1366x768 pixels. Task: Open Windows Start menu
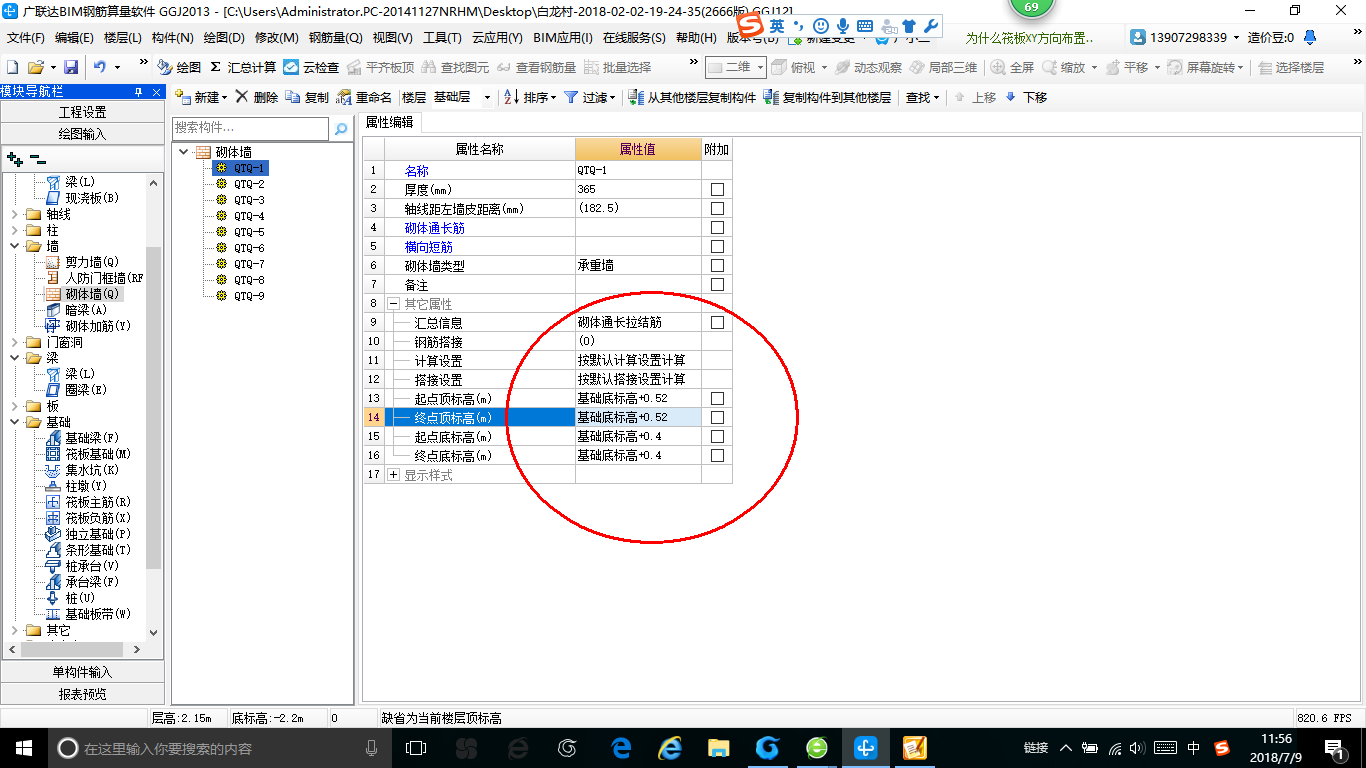(23, 747)
